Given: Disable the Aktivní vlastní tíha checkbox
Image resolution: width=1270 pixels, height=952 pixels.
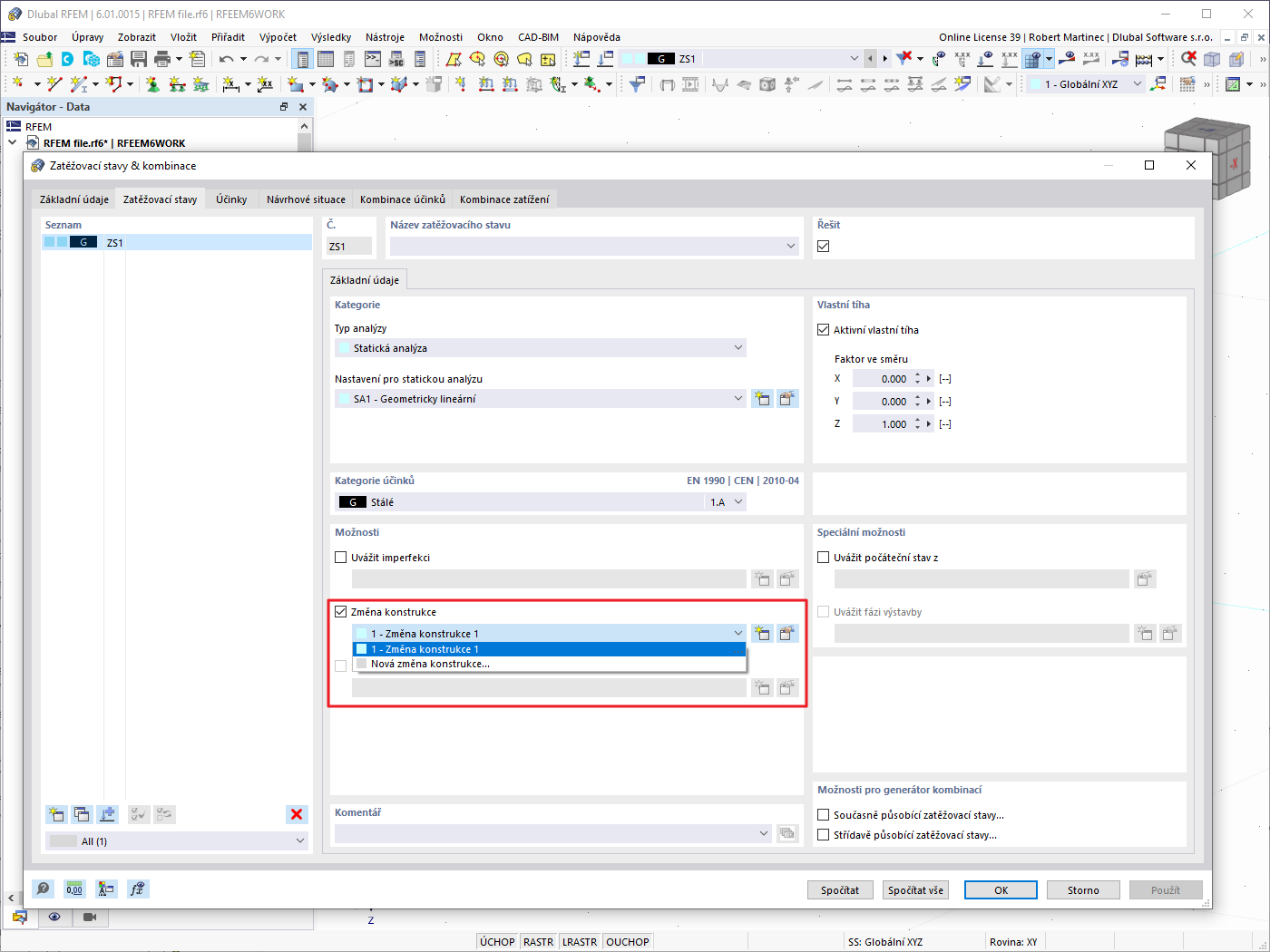Looking at the screenshot, I should pyautogui.click(x=823, y=329).
